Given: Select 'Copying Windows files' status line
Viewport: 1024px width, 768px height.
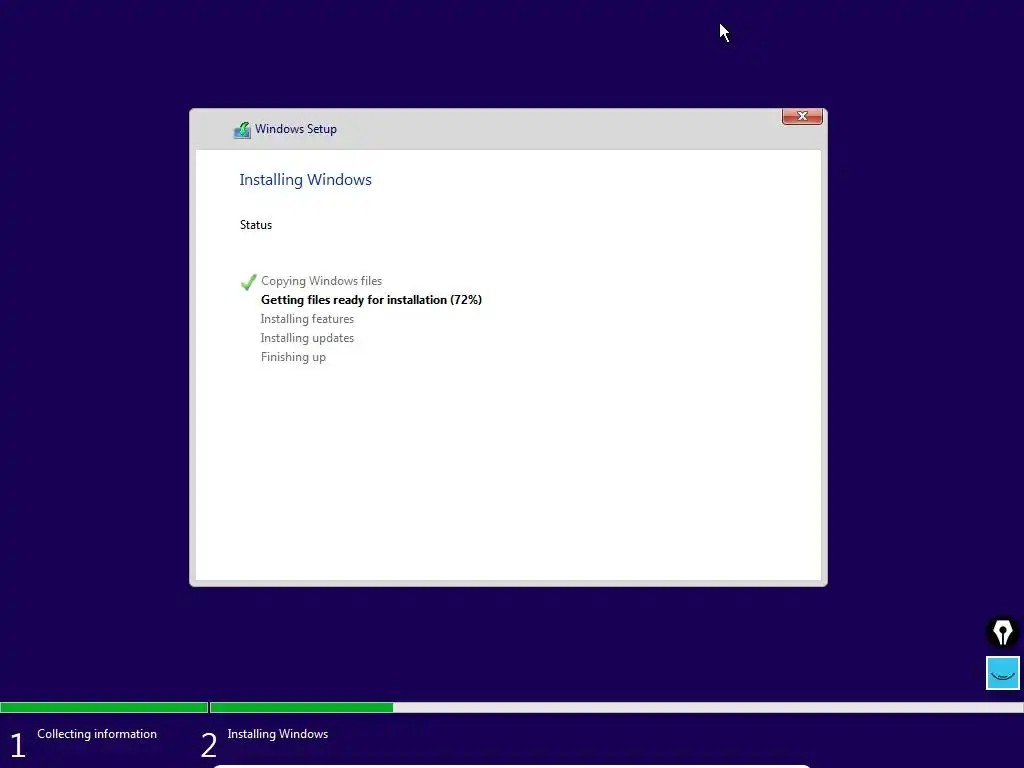Looking at the screenshot, I should [x=321, y=281].
